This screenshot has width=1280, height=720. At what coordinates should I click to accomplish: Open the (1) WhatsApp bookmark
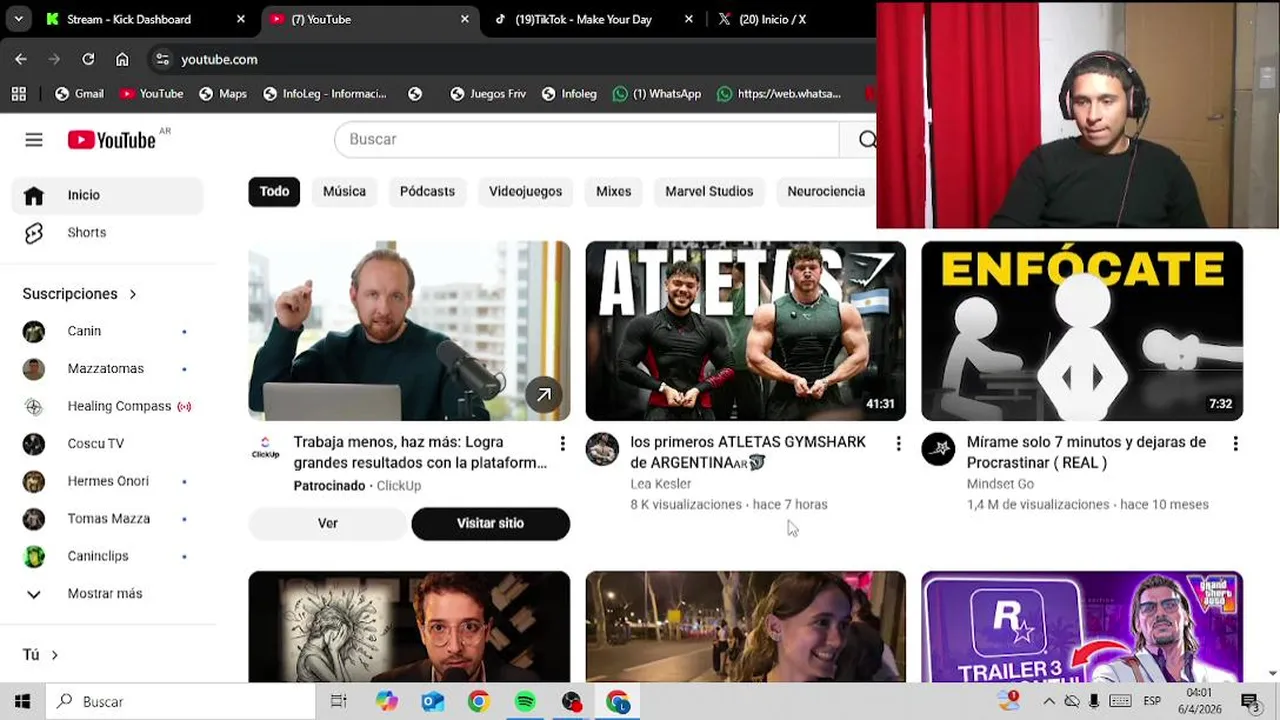(656, 93)
